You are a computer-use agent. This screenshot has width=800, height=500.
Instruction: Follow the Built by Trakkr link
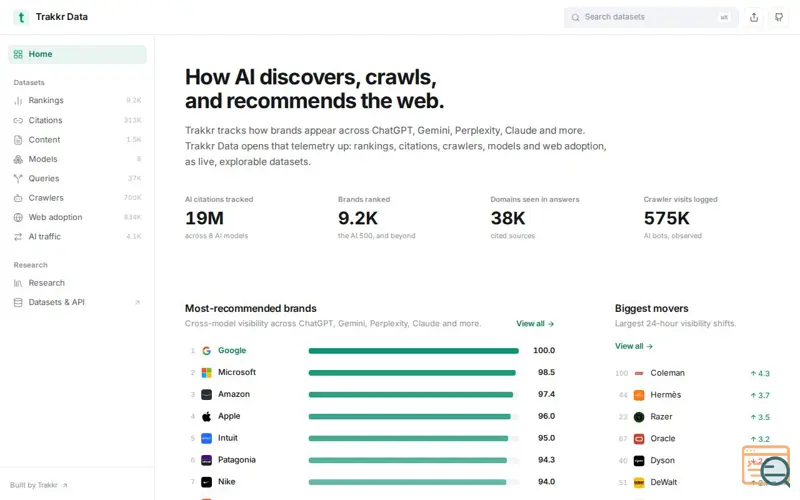point(39,485)
